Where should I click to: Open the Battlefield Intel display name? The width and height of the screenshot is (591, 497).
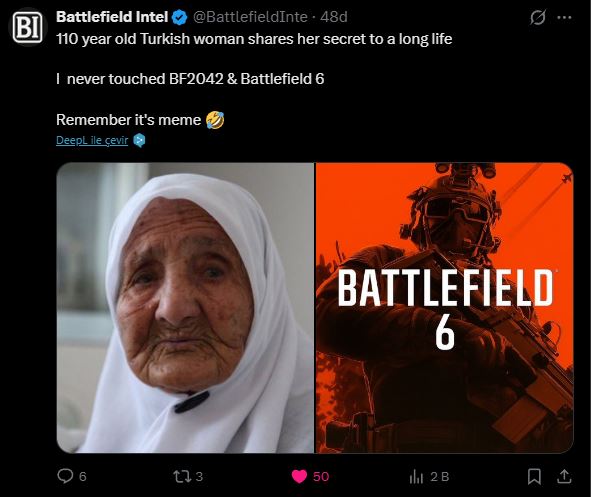point(112,17)
